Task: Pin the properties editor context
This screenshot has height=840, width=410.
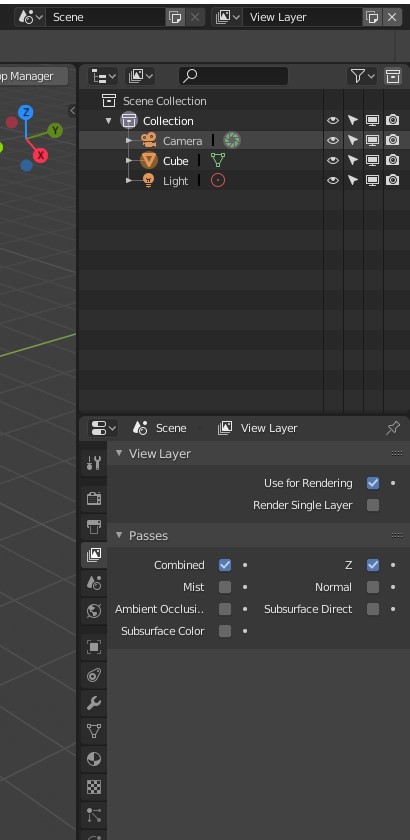Action: 393,428
